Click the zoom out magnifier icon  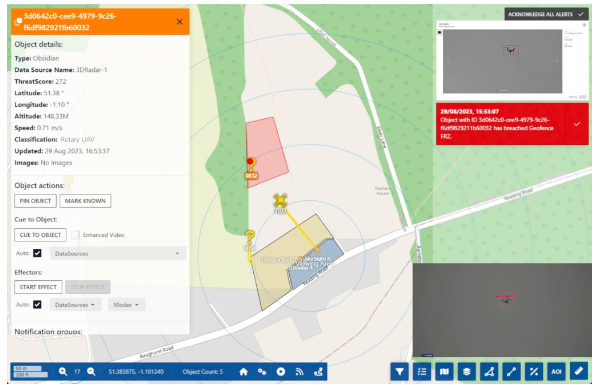coord(91,372)
